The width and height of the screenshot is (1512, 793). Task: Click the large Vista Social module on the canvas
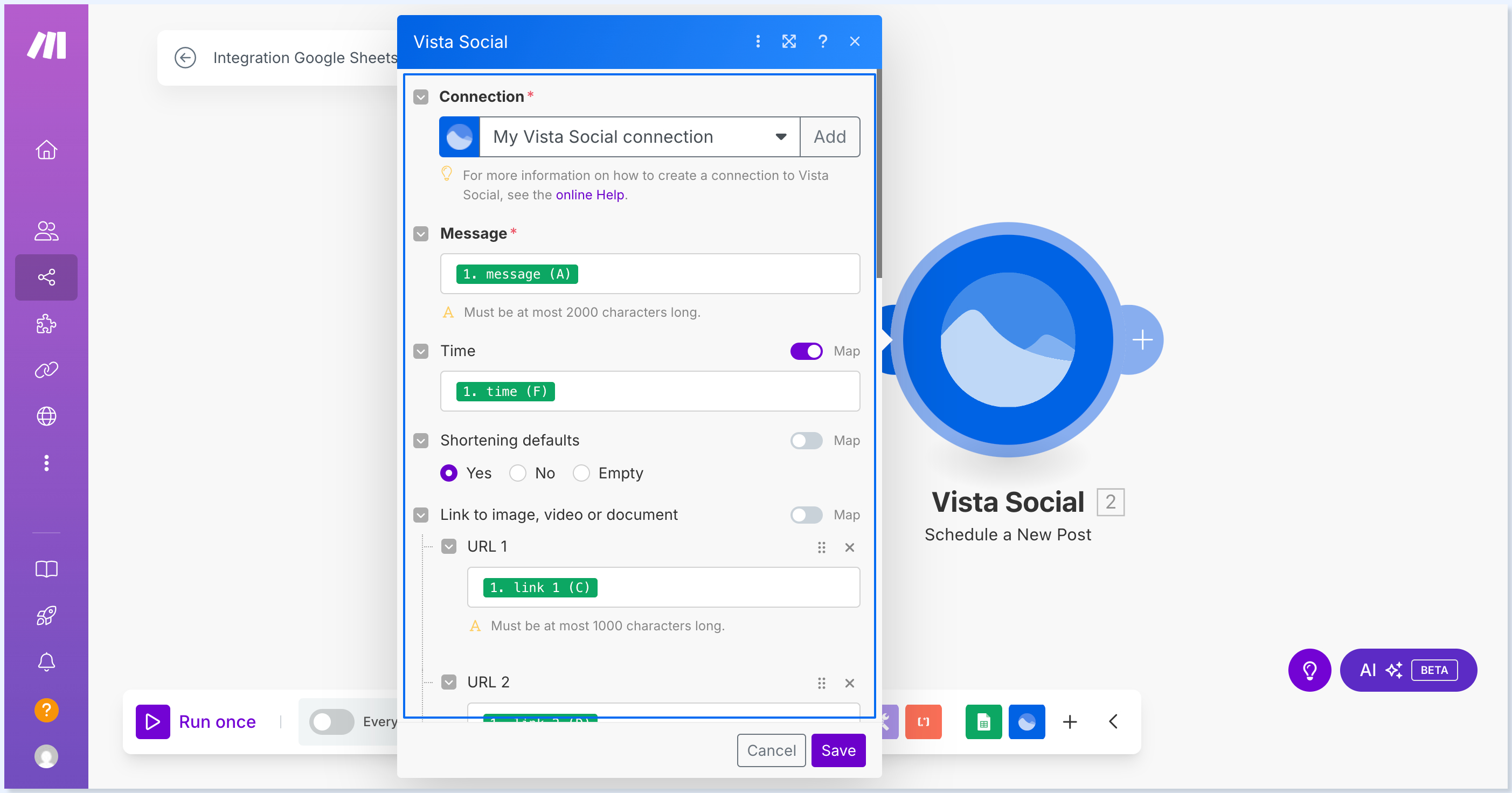pyautogui.click(x=1008, y=339)
